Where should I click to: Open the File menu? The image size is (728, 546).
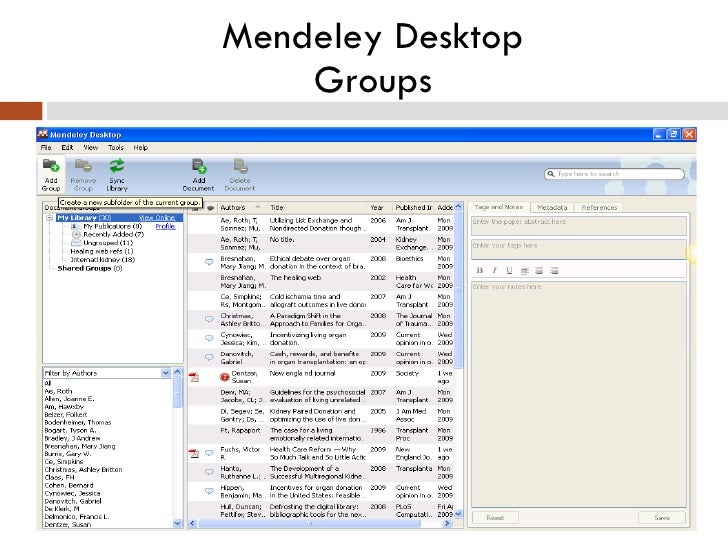click(46, 147)
